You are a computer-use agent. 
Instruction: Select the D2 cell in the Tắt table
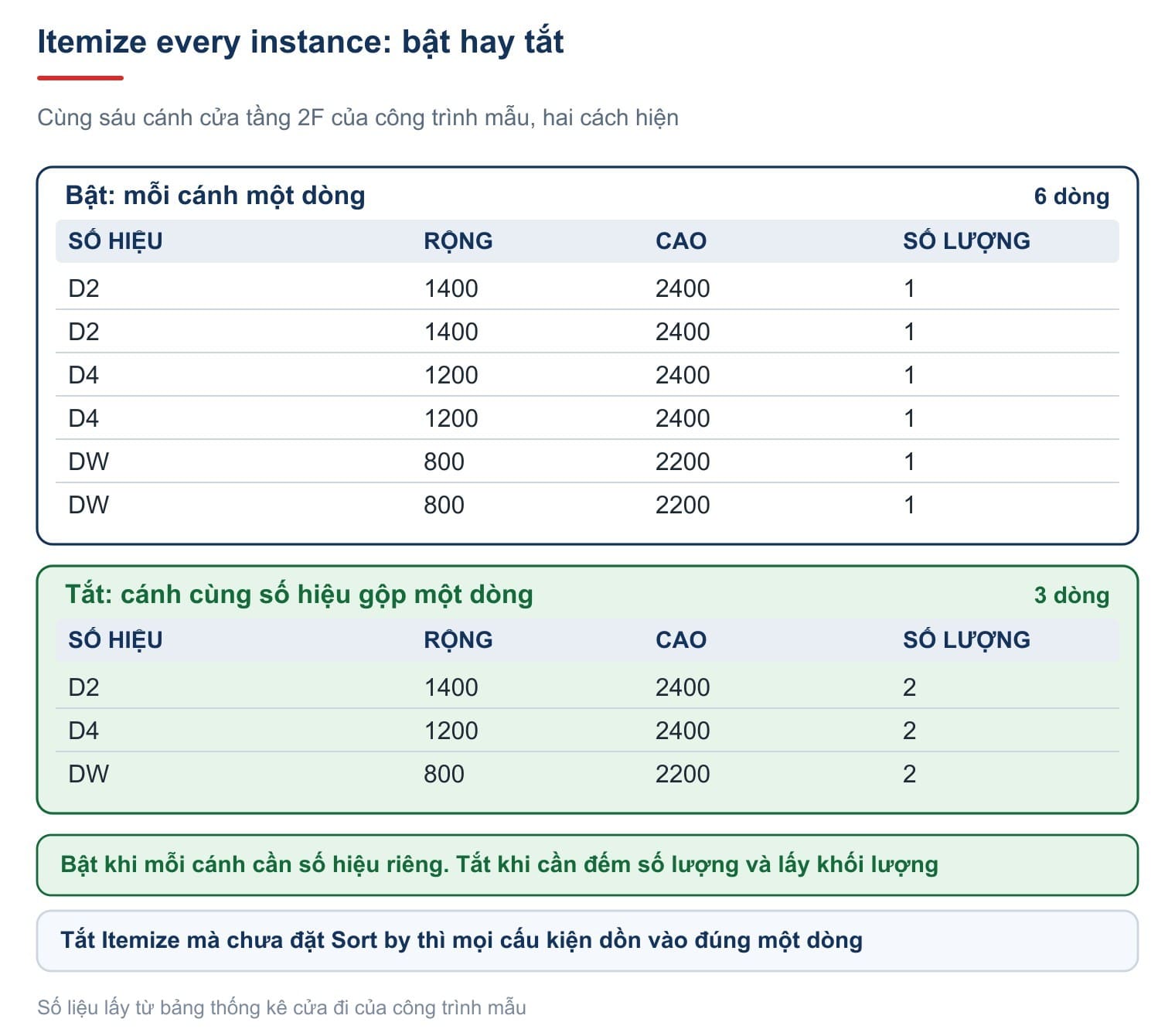(x=83, y=687)
